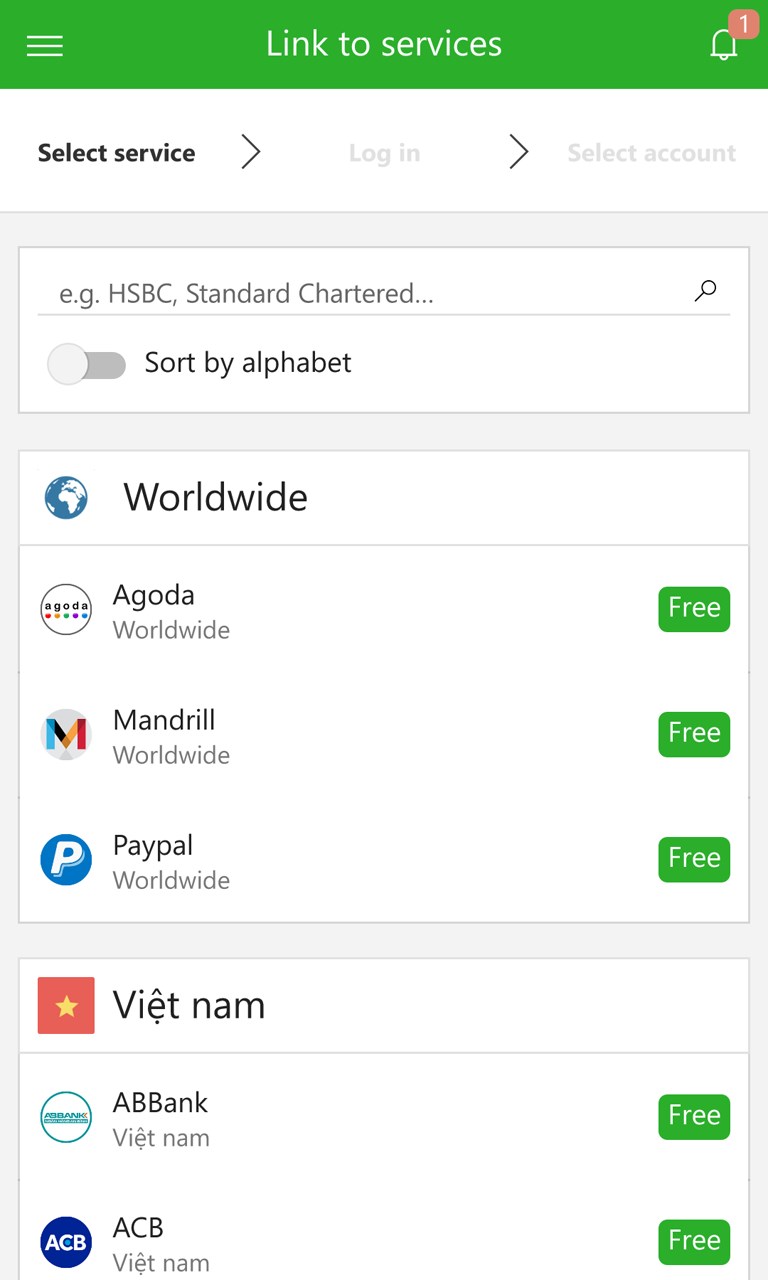The width and height of the screenshot is (768, 1280).
Task: Click the Agoda logo icon
Action: [x=66, y=609]
